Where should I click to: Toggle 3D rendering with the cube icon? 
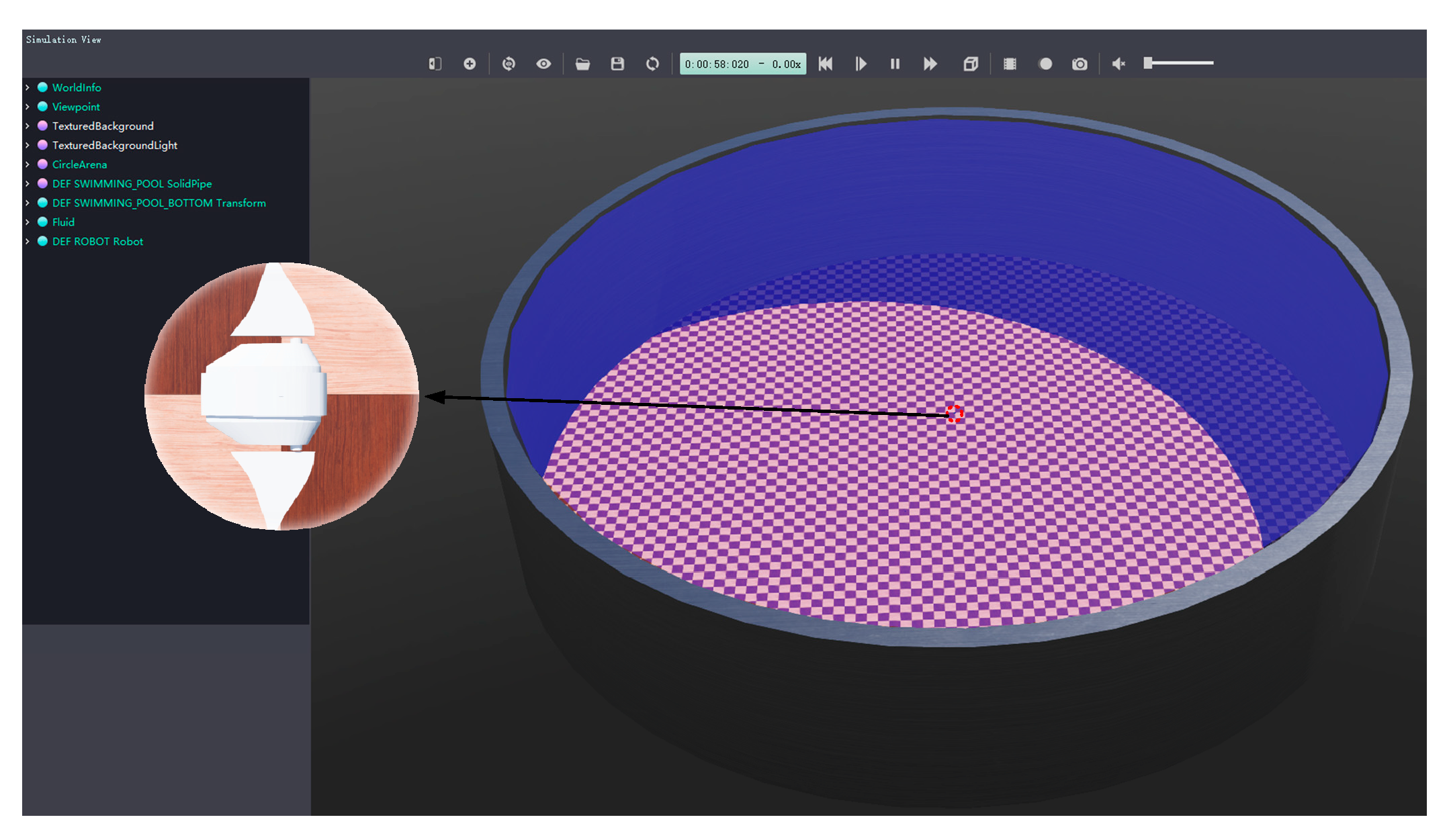point(970,64)
